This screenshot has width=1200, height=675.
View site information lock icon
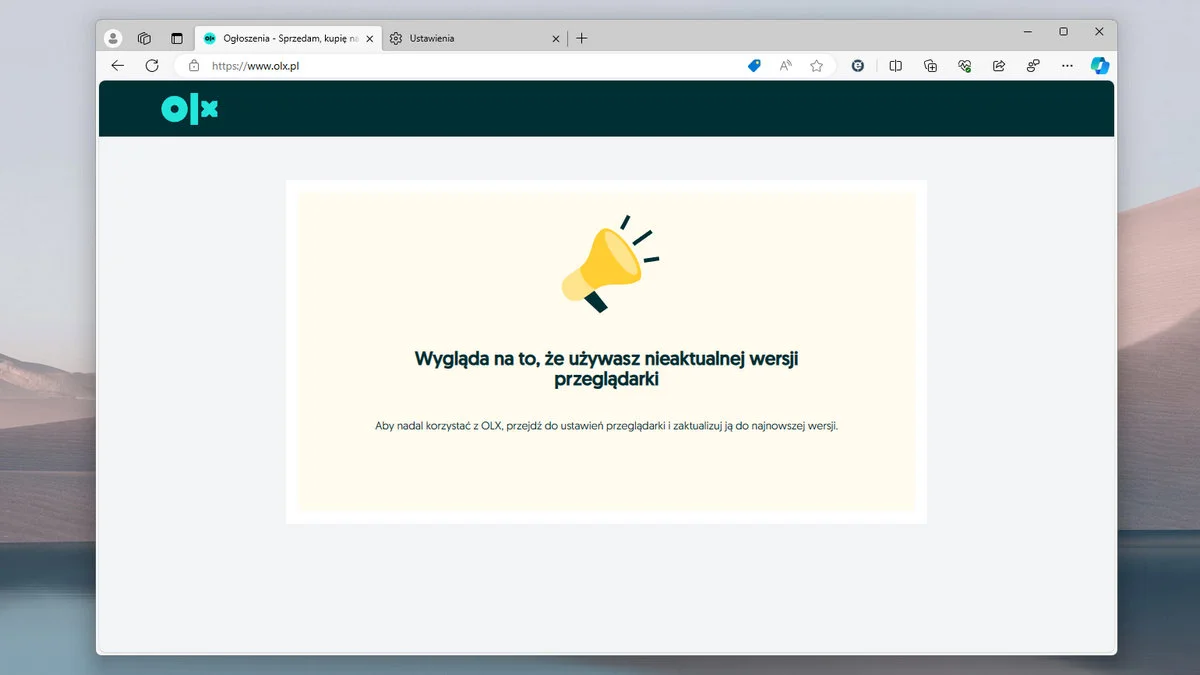point(194,66)
